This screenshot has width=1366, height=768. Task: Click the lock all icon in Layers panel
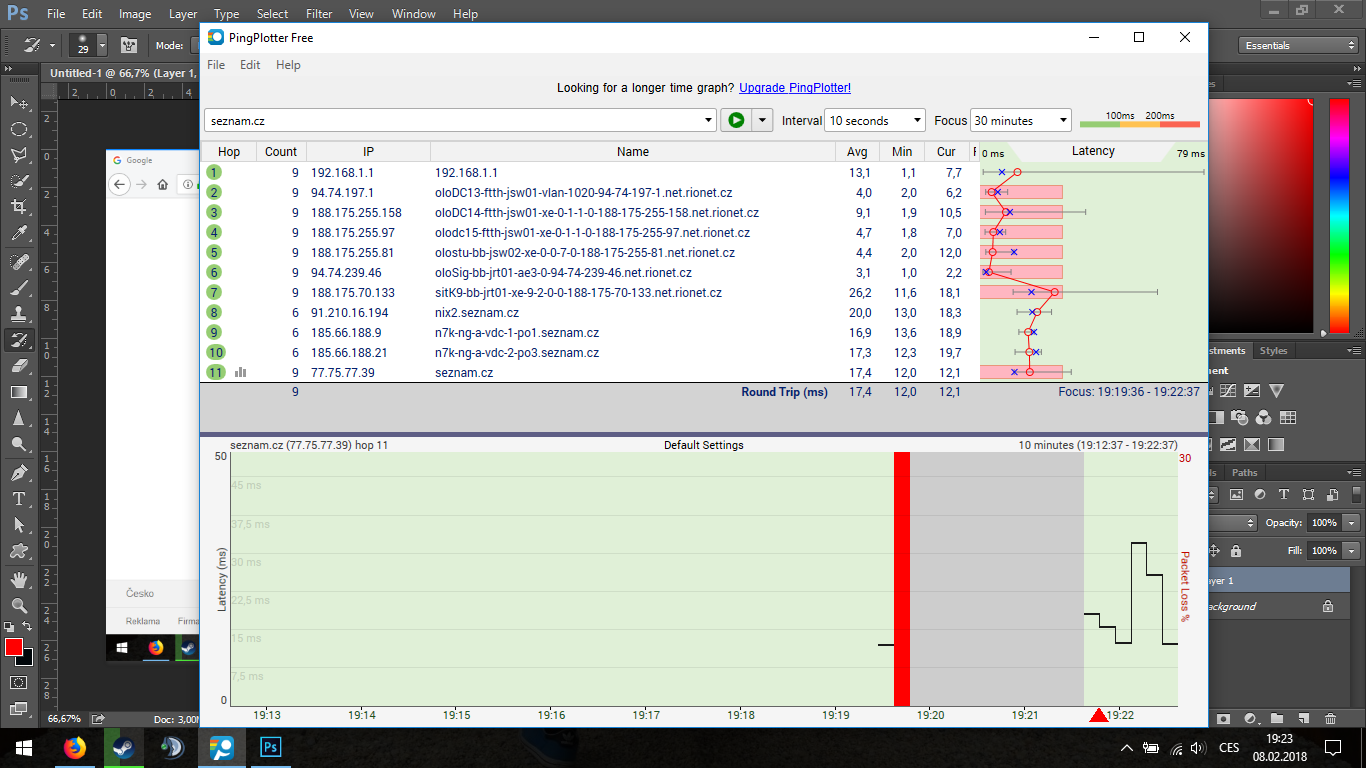[x=1236, y=551]
